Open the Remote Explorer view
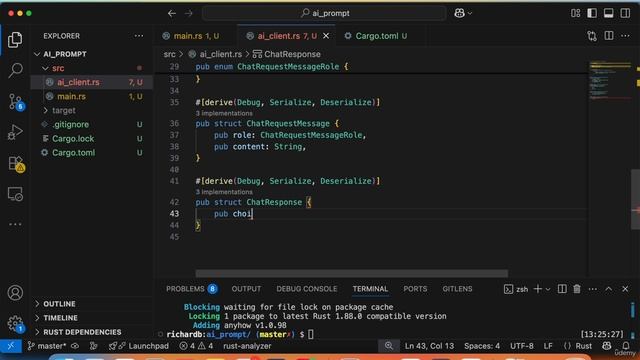Screen dimensions: 640x360 (15, 194)
